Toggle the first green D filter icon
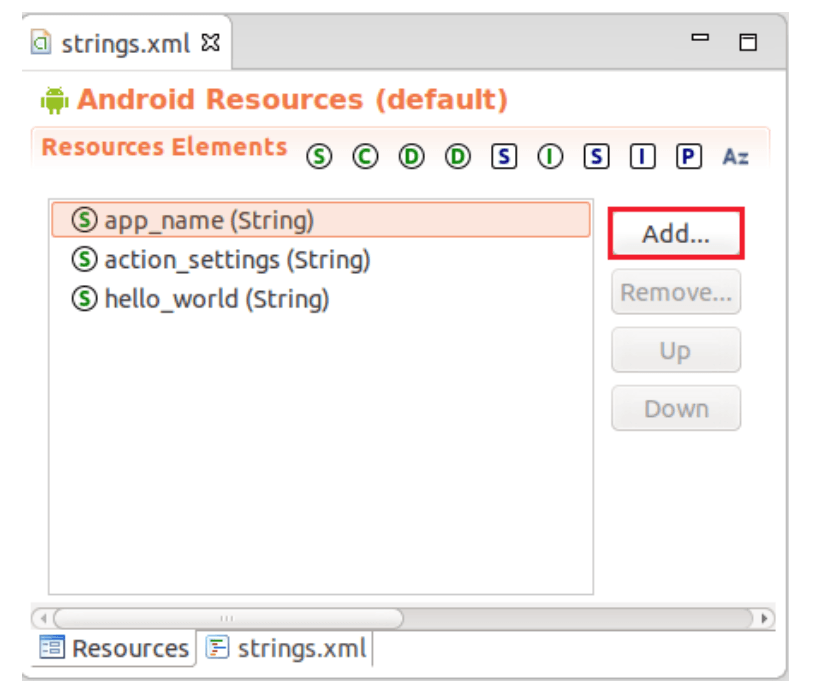The image size is (820, 700). tap(411, 158)
